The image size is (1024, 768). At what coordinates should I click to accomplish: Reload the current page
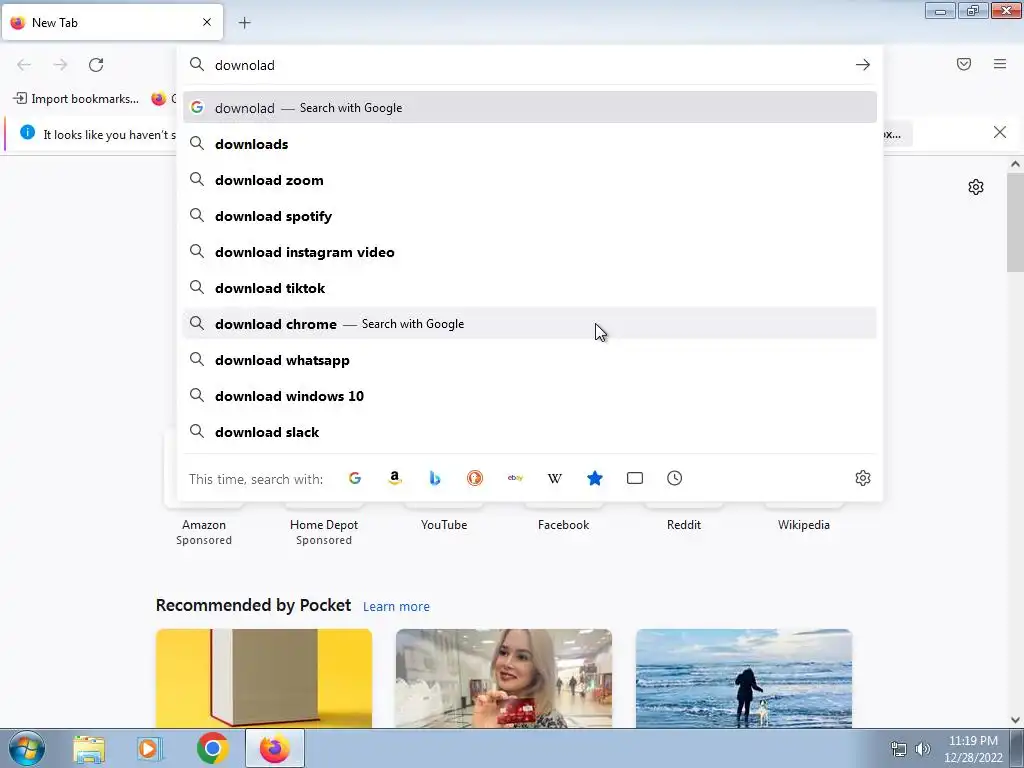point(96,65)
